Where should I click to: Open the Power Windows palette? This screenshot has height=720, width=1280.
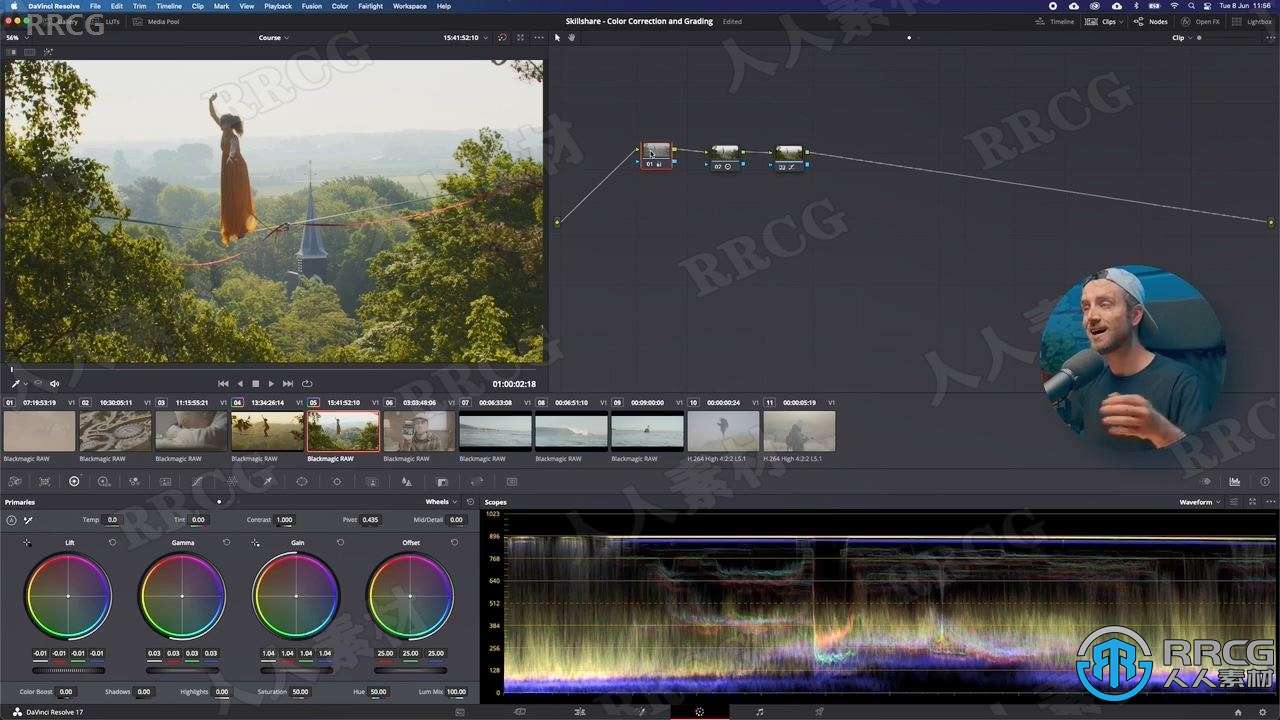[301, 481]
